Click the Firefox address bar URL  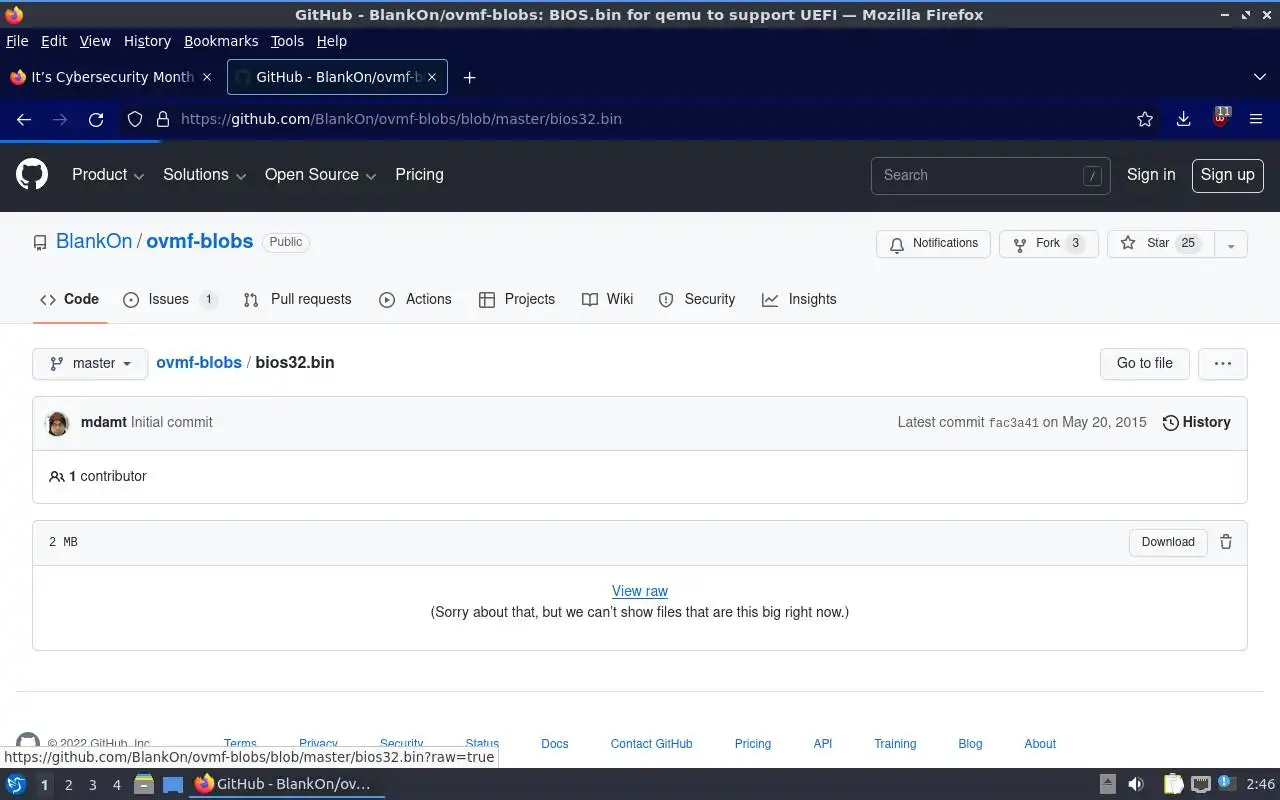click(401, 119)
